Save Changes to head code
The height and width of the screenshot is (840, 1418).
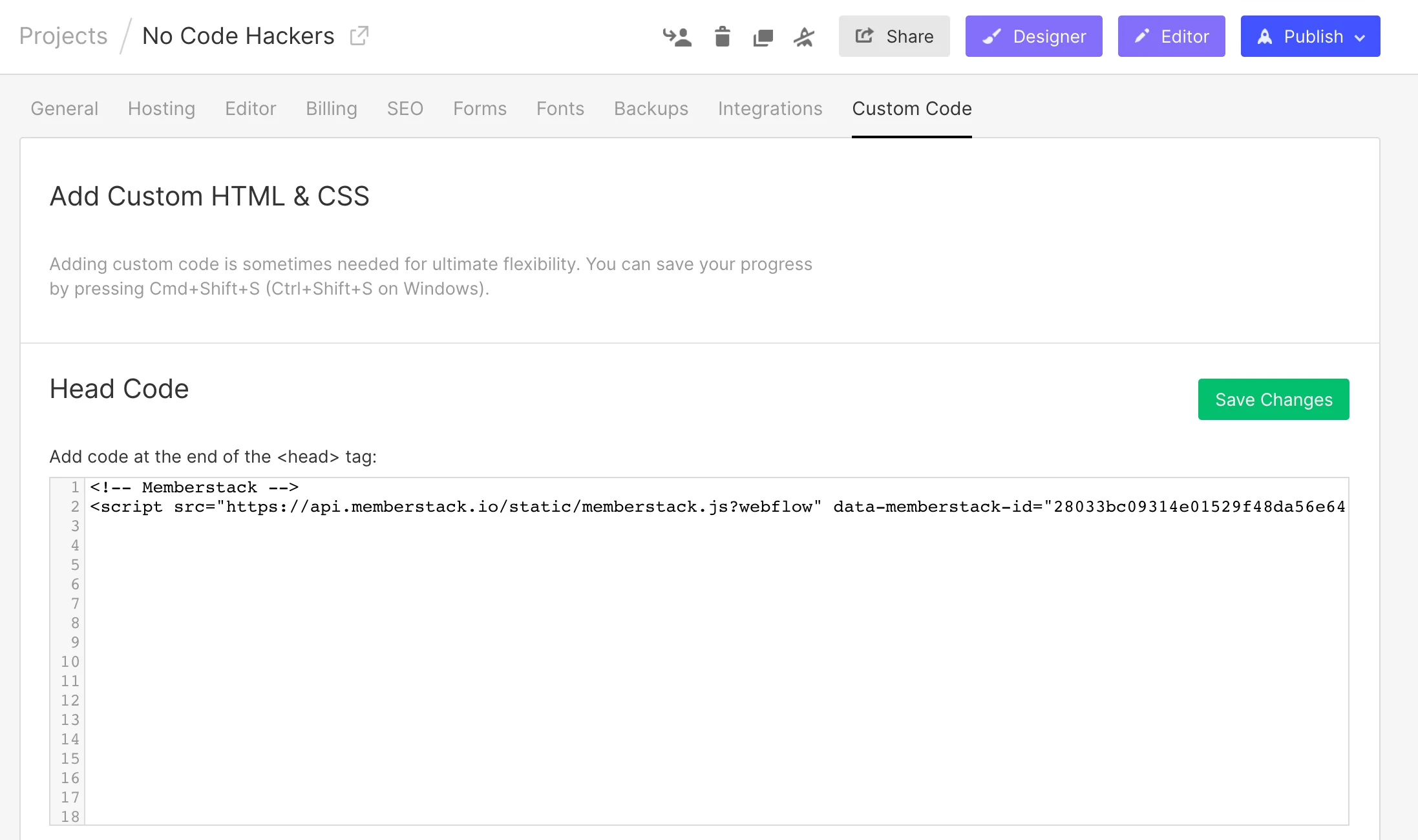click(1273, 399)
